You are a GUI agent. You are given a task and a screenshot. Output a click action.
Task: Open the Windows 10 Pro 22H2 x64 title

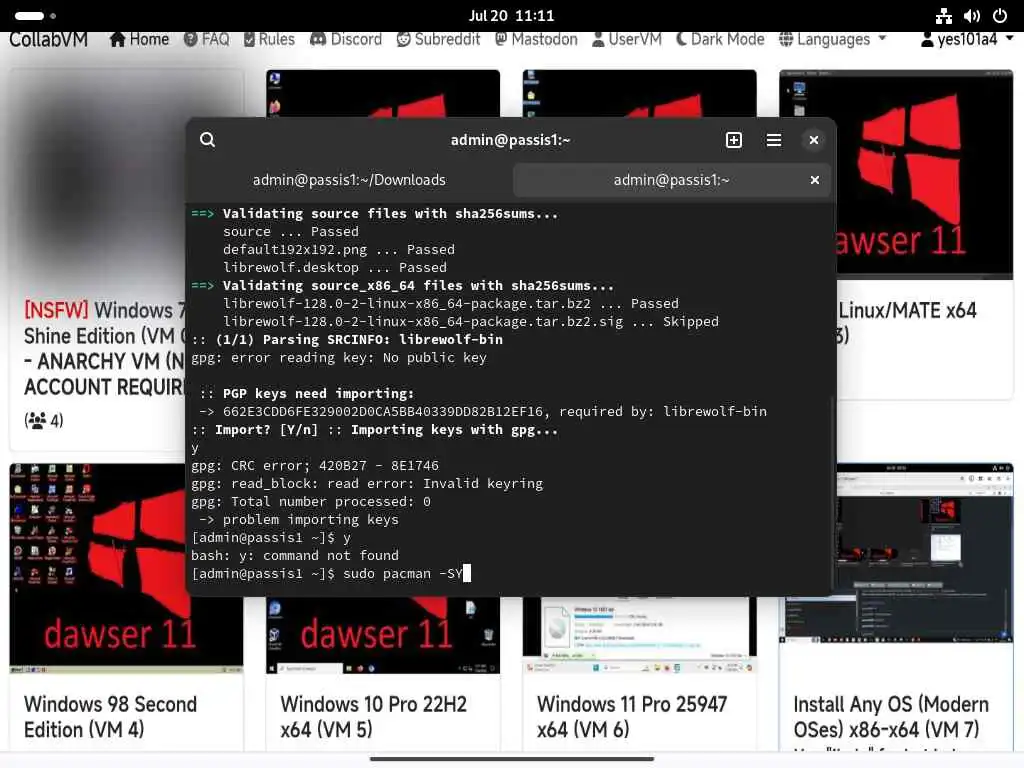(374, 716)
